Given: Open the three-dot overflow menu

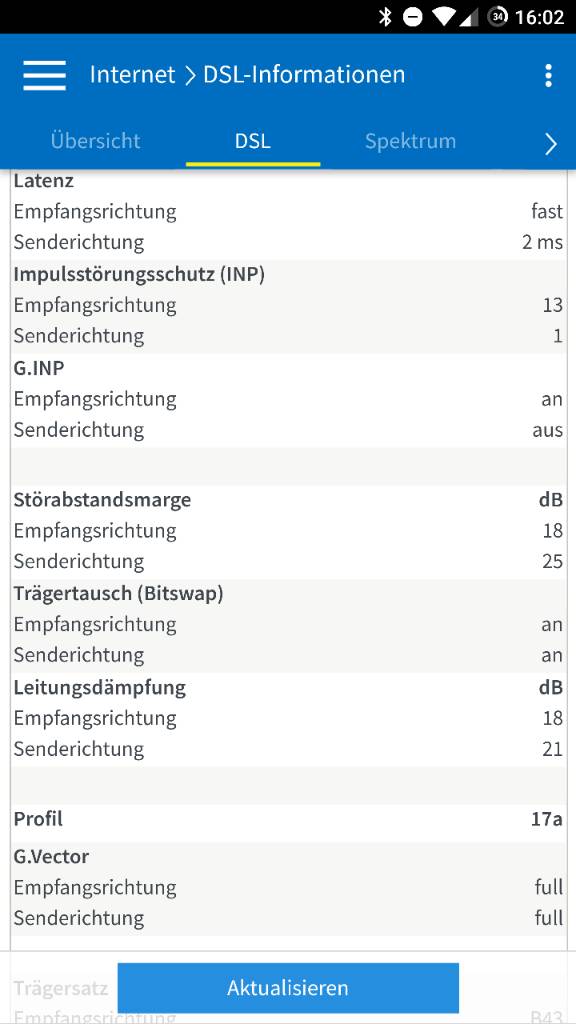Looking at the screenshot, I should (547, 75).
